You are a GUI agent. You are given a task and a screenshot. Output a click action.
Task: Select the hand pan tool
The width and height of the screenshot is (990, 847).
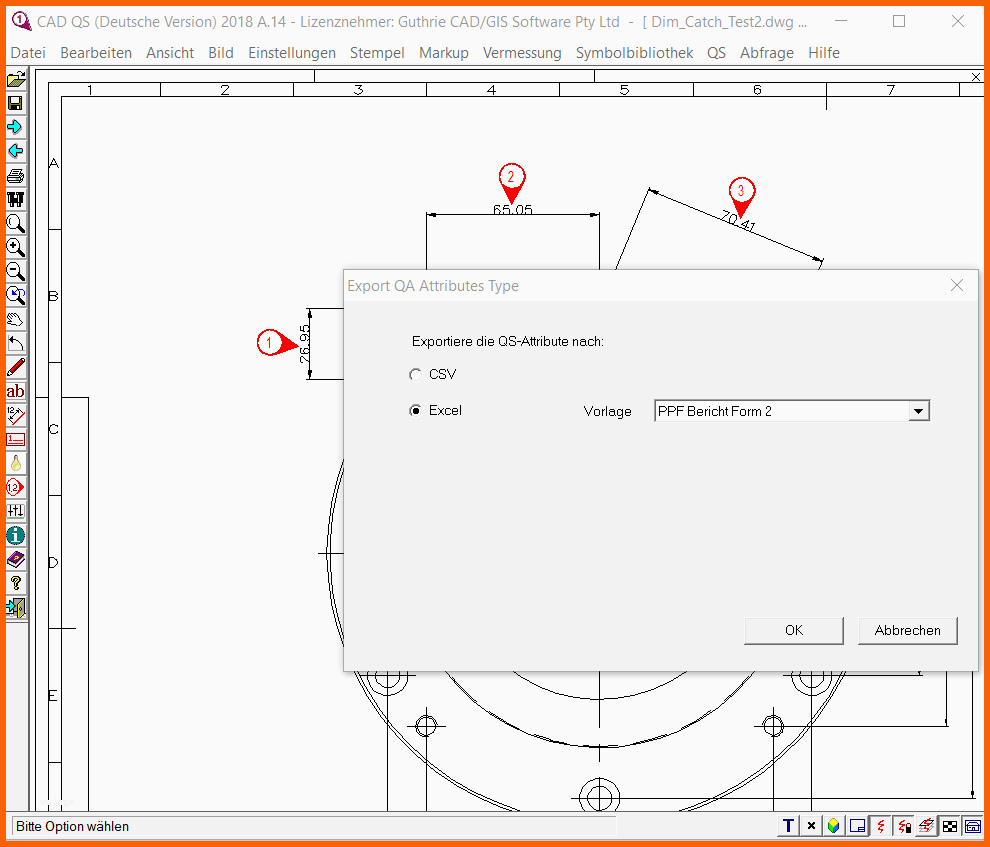point(16,319)
